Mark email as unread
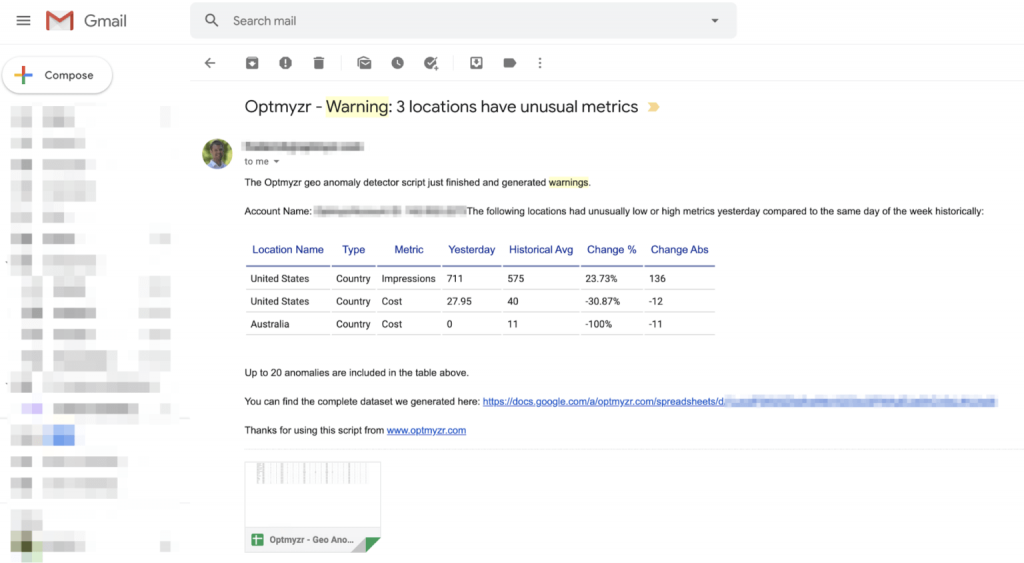1024x563 pixels. [x=364, y=63]
